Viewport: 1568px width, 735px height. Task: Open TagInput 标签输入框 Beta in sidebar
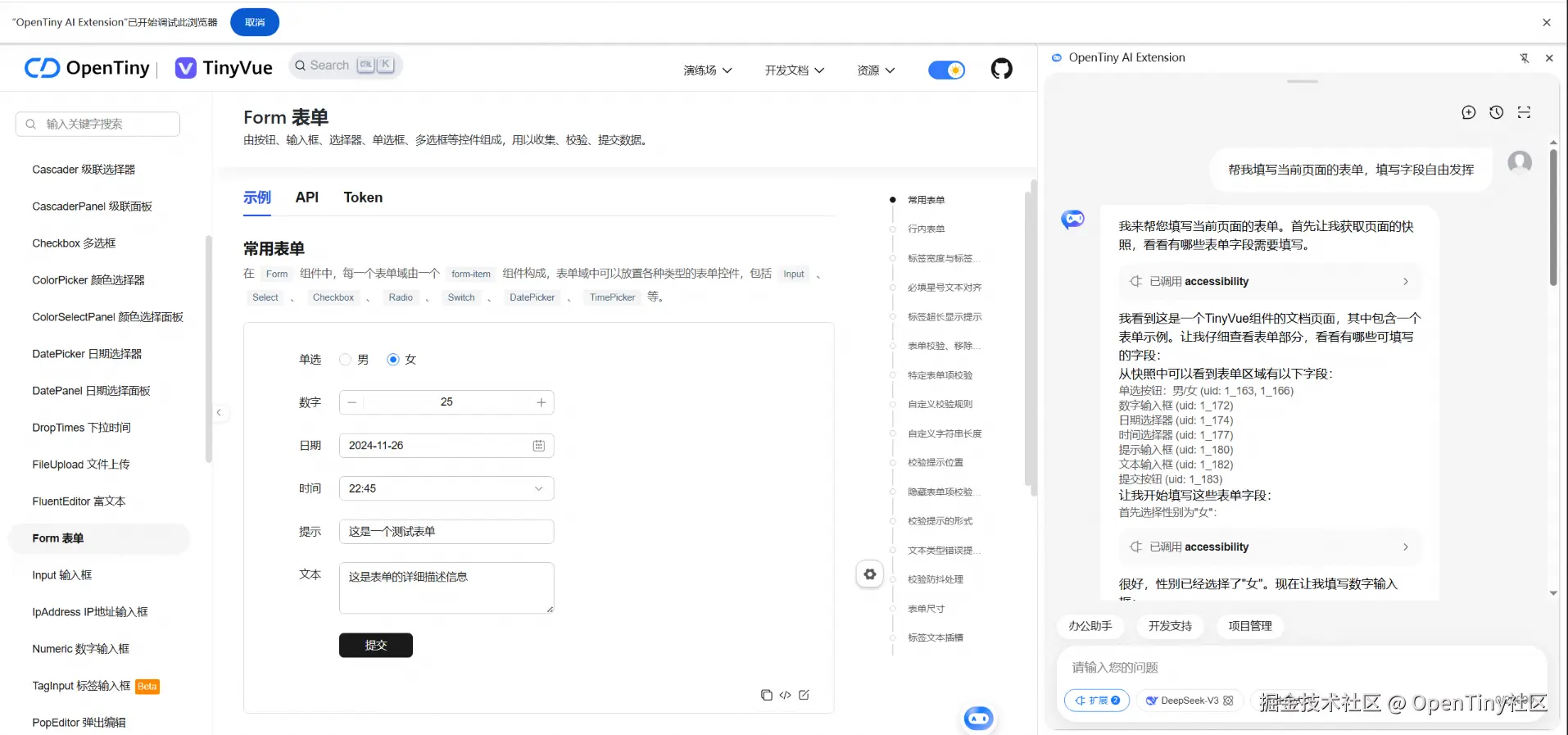pos(96,686)
